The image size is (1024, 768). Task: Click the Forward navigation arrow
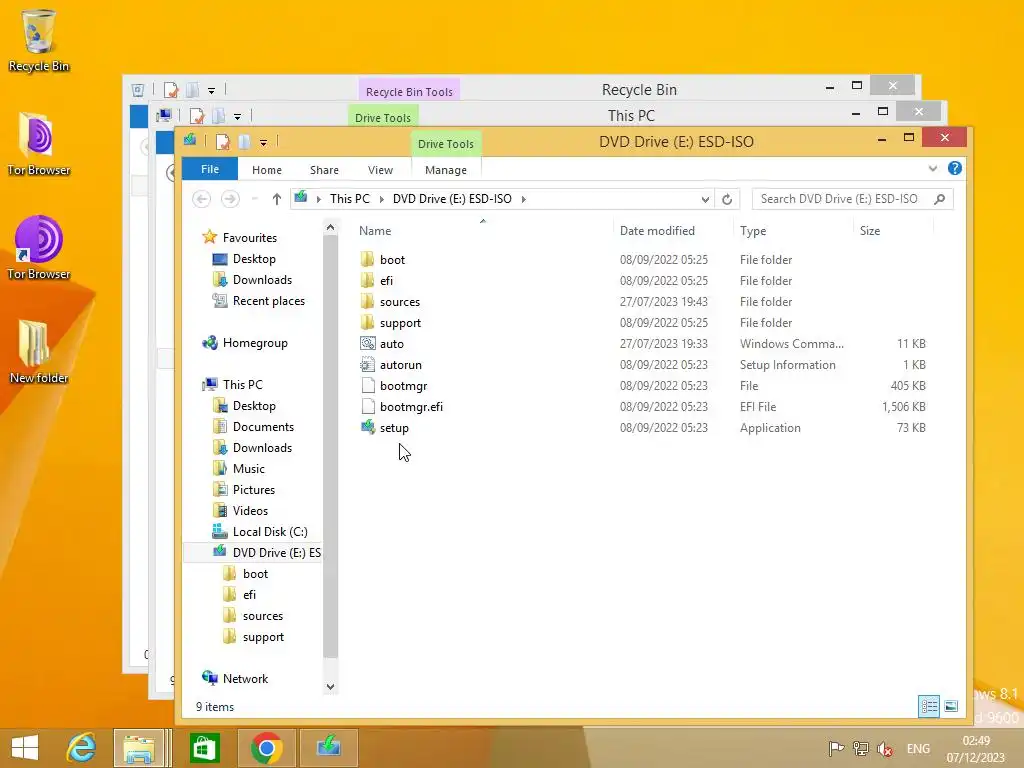point(230,199)
